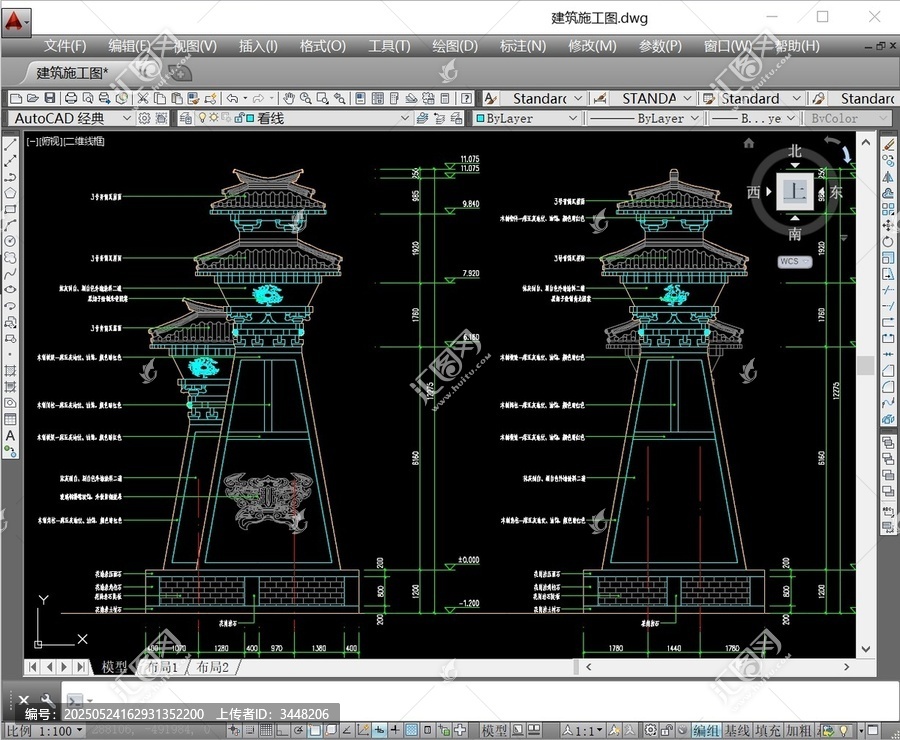Open the 标注(N) menu
900x740 pixels.
[522, 46]
